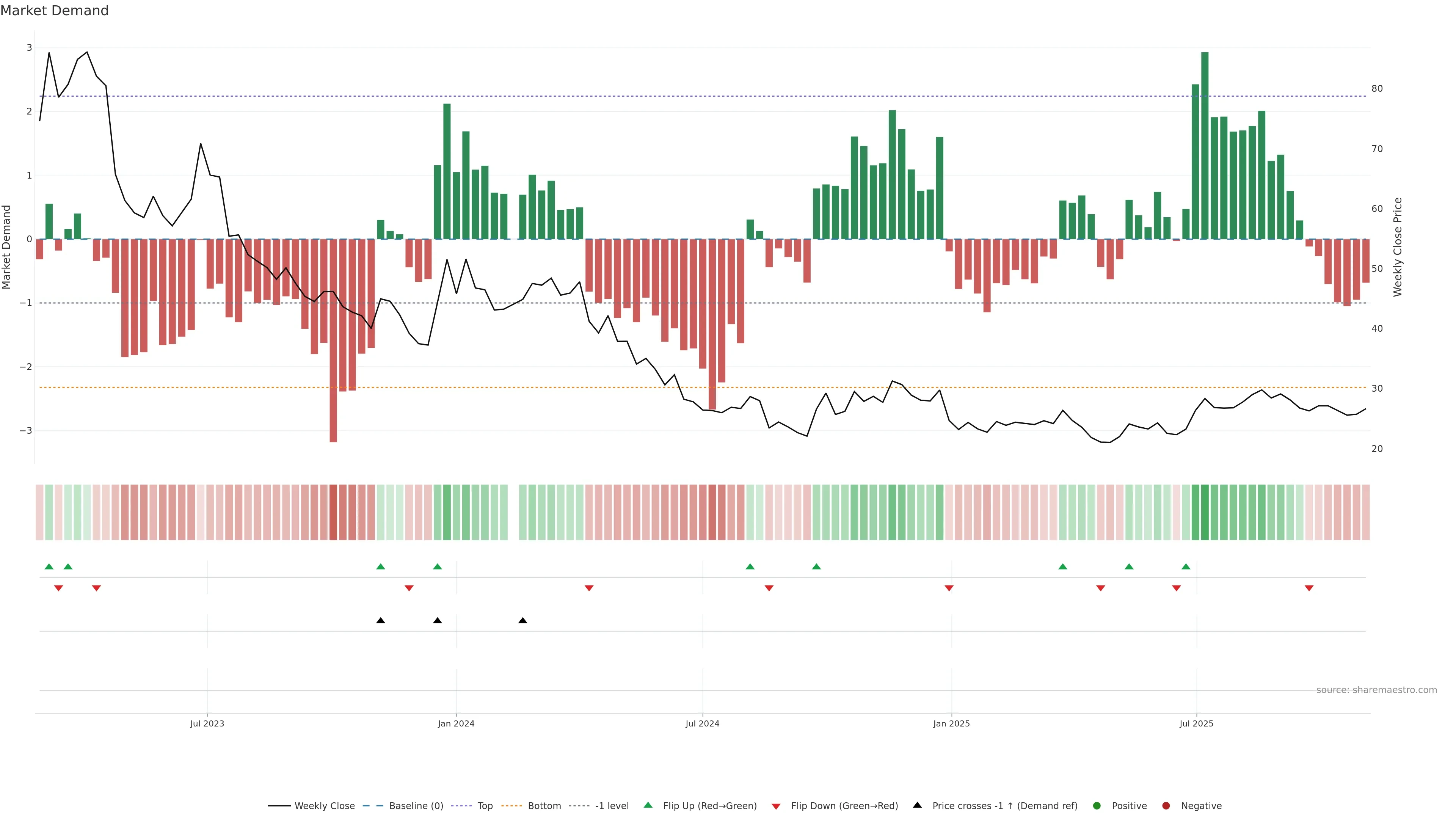This screenshot has height=819, width=1456.
Task: Click the first green flip-up triangle marker
Action: click(49, 566)
